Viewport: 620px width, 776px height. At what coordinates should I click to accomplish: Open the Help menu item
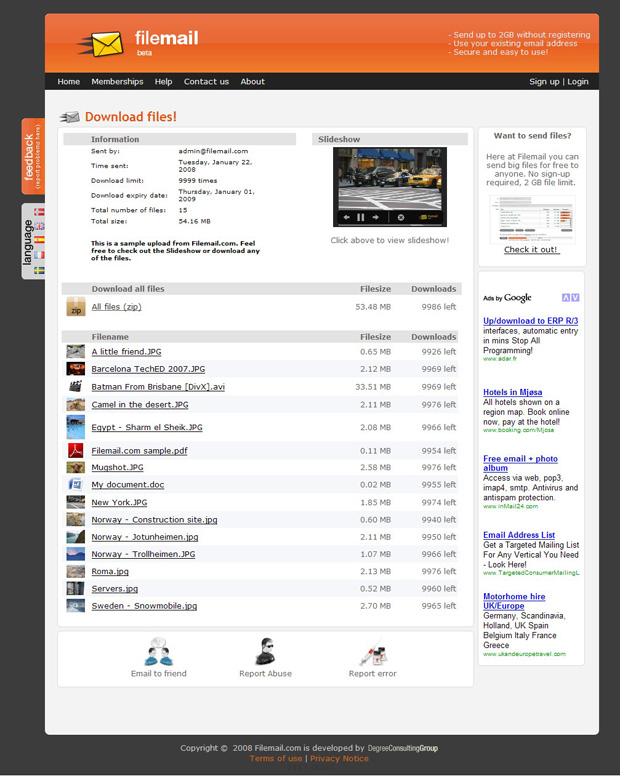point(163,82)
